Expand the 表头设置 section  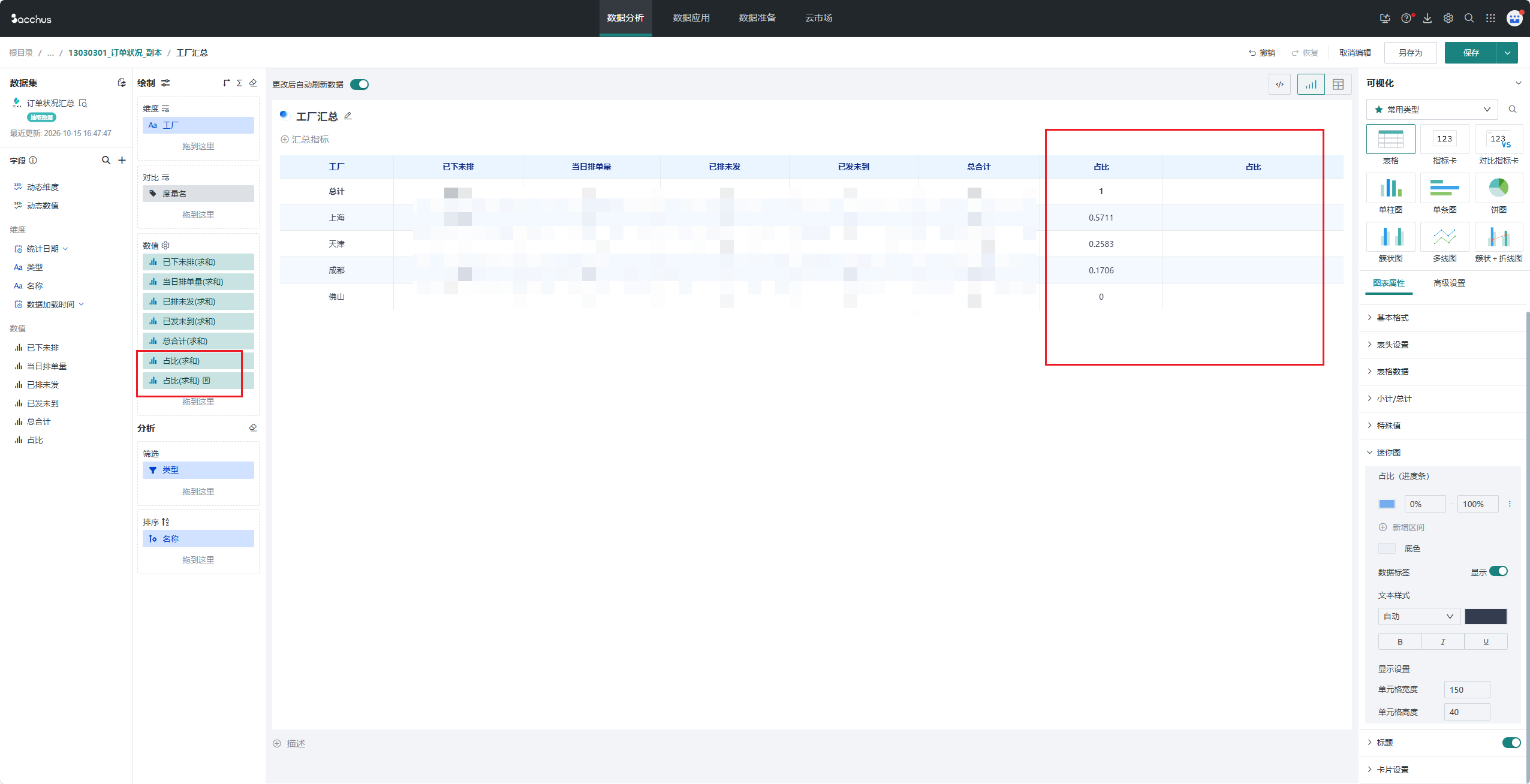[x=1443, y=345]
